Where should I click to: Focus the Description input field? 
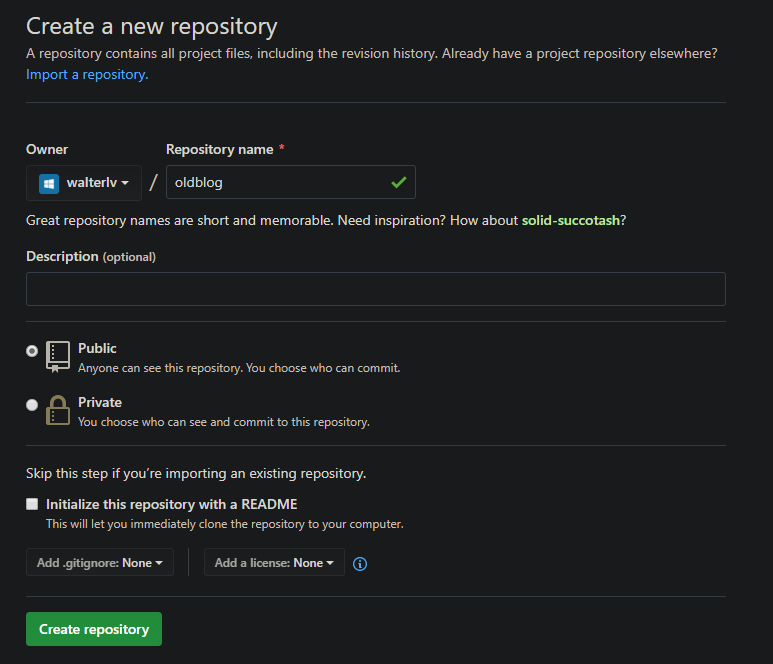pyautogui.click(x=376, y=289)
